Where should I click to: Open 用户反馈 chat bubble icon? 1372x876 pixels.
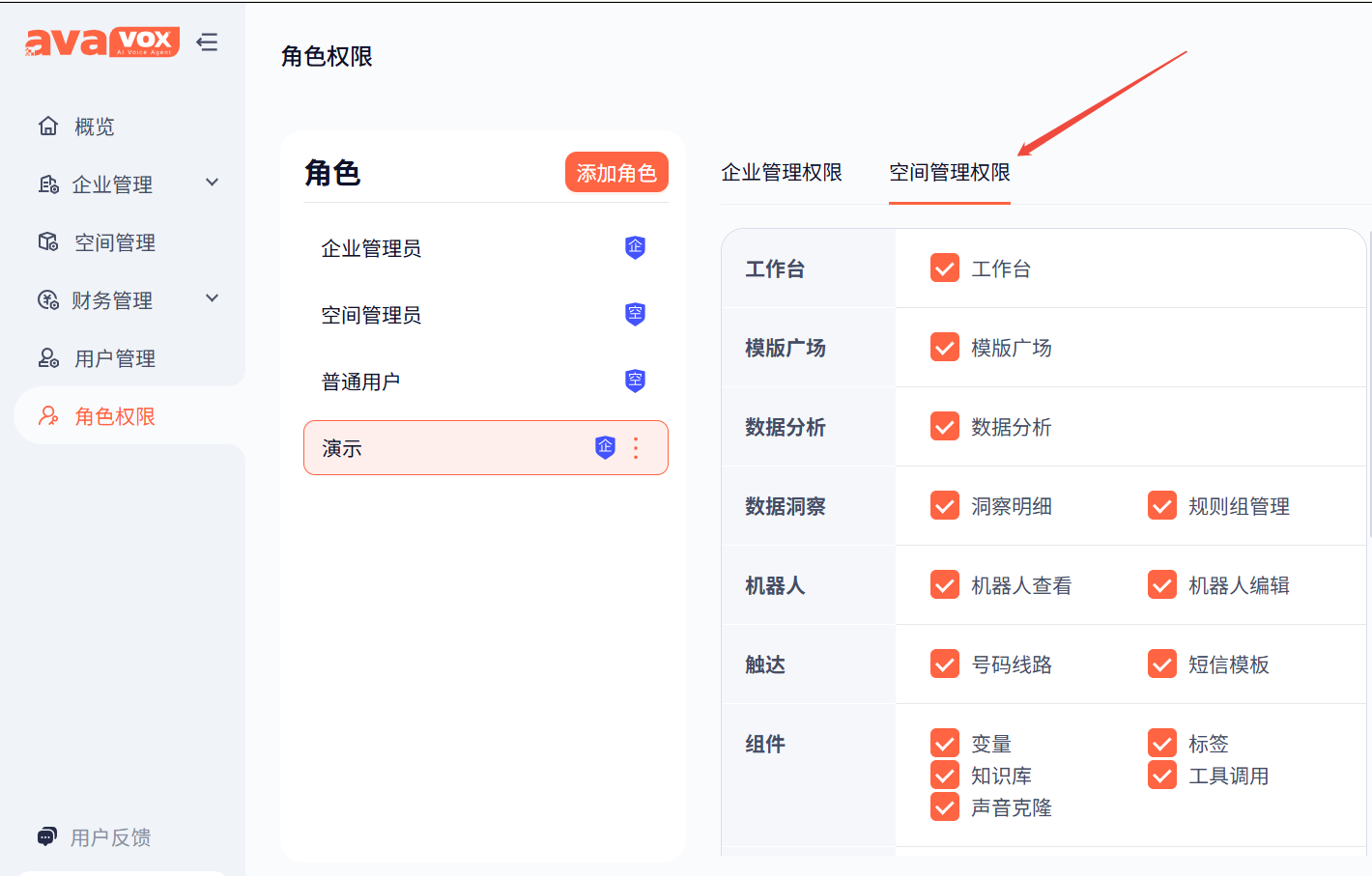pos(46,836)
